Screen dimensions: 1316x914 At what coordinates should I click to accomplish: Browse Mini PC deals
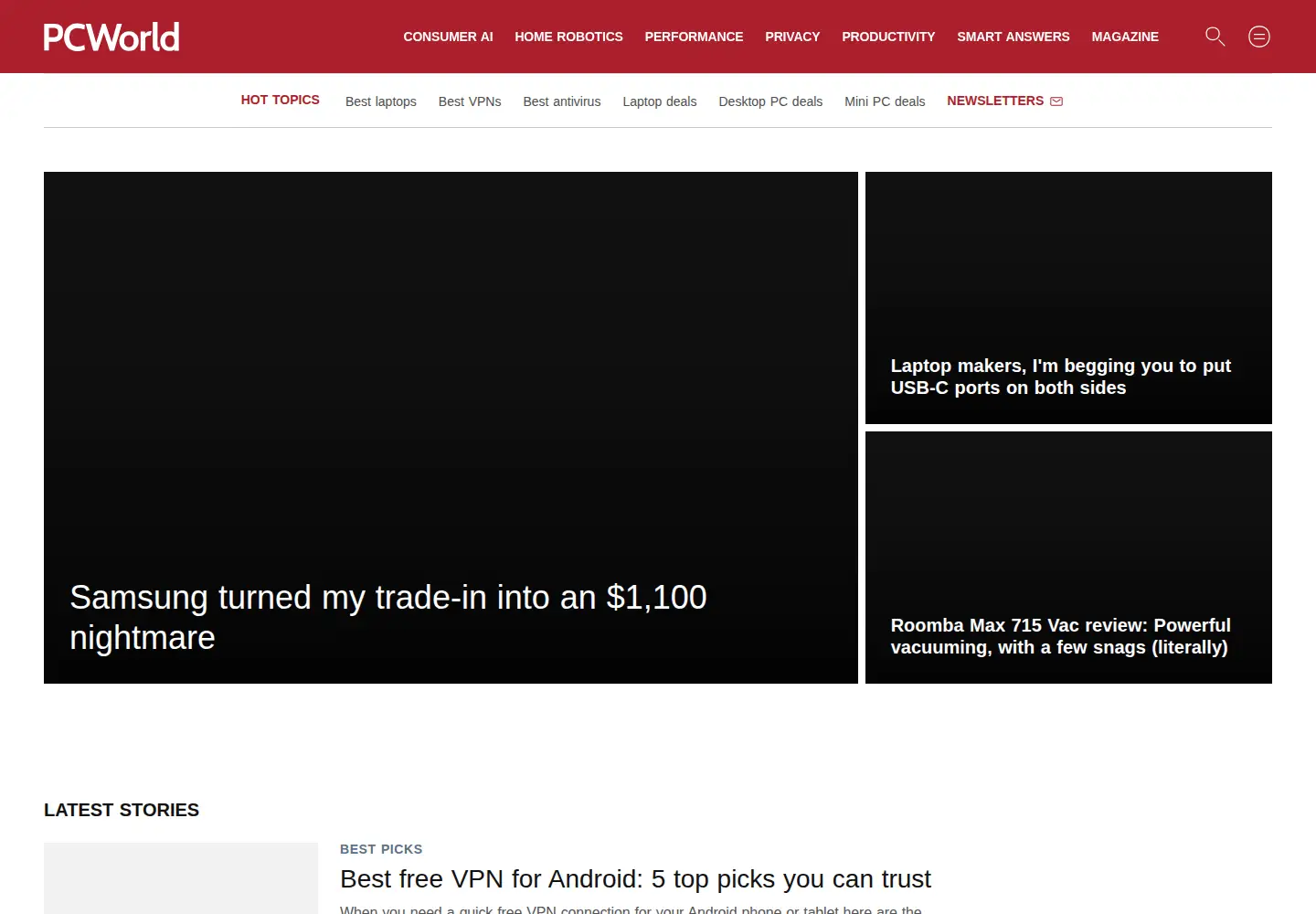tap(885, 101)
